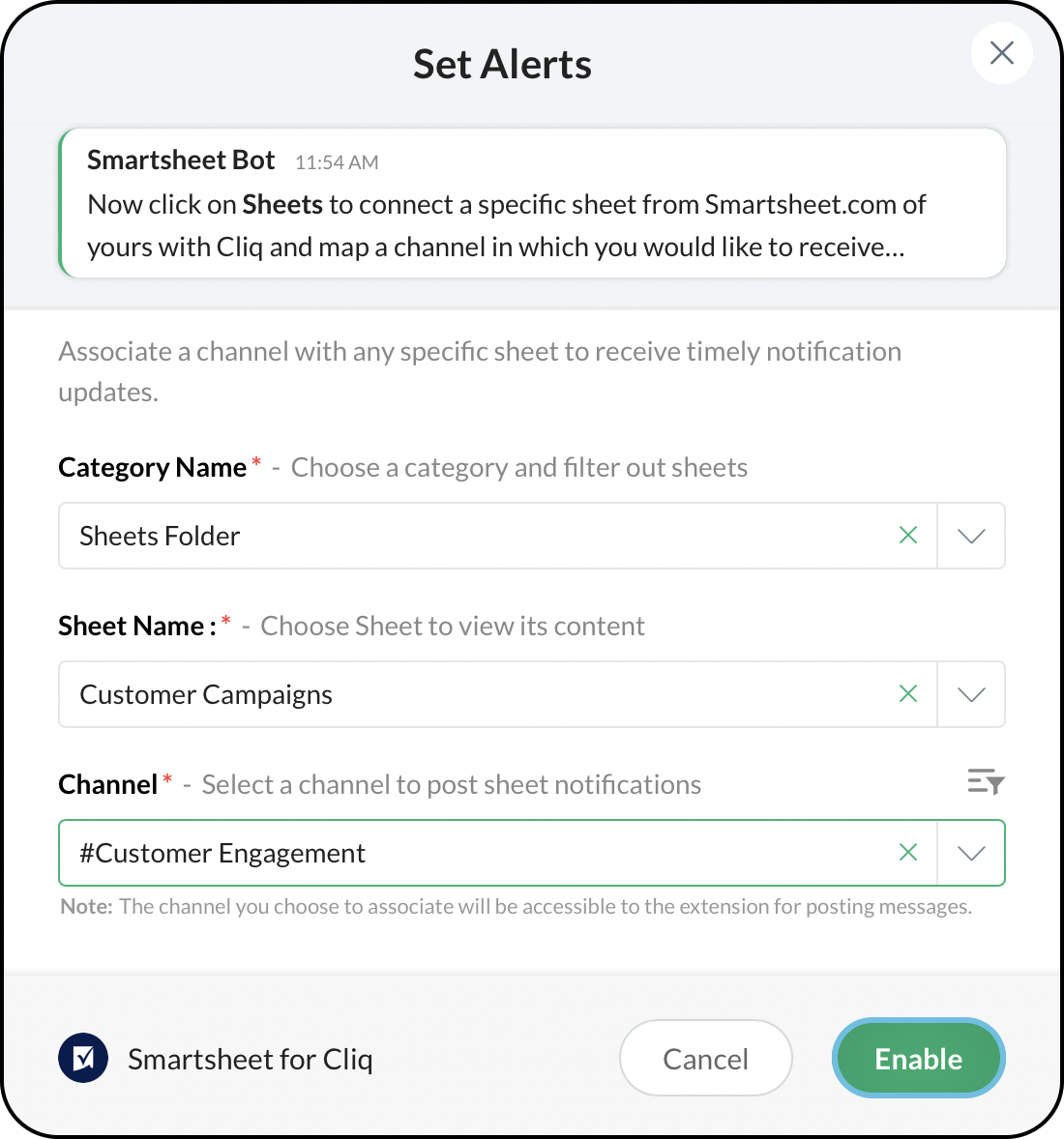1064x1139 pixels.
Task: Focus the #Customer Engagement channel field
Action: pos(474,853)
